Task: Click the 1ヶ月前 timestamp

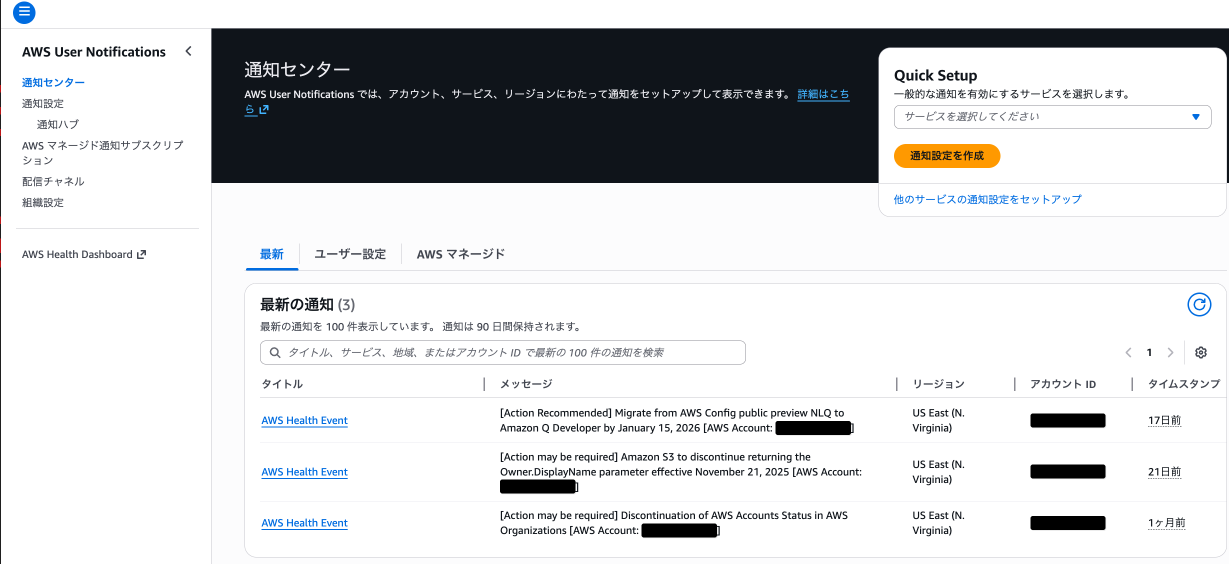Action: [1167, 522]
